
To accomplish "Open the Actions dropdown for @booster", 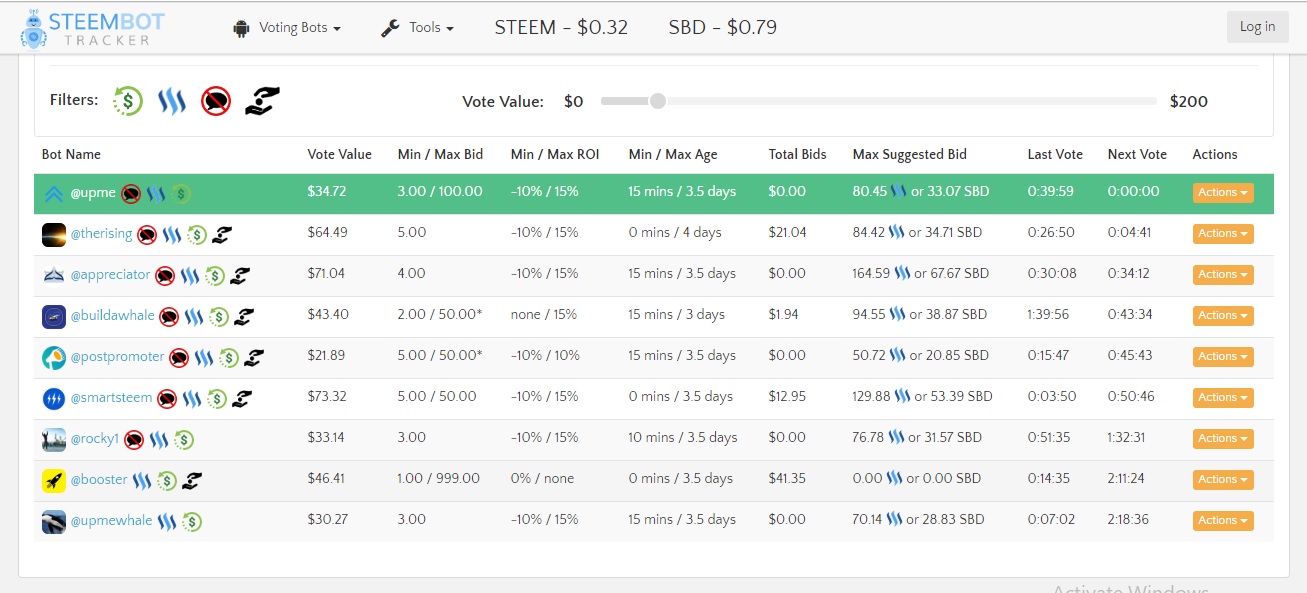I will click(x=1222, y=479).
